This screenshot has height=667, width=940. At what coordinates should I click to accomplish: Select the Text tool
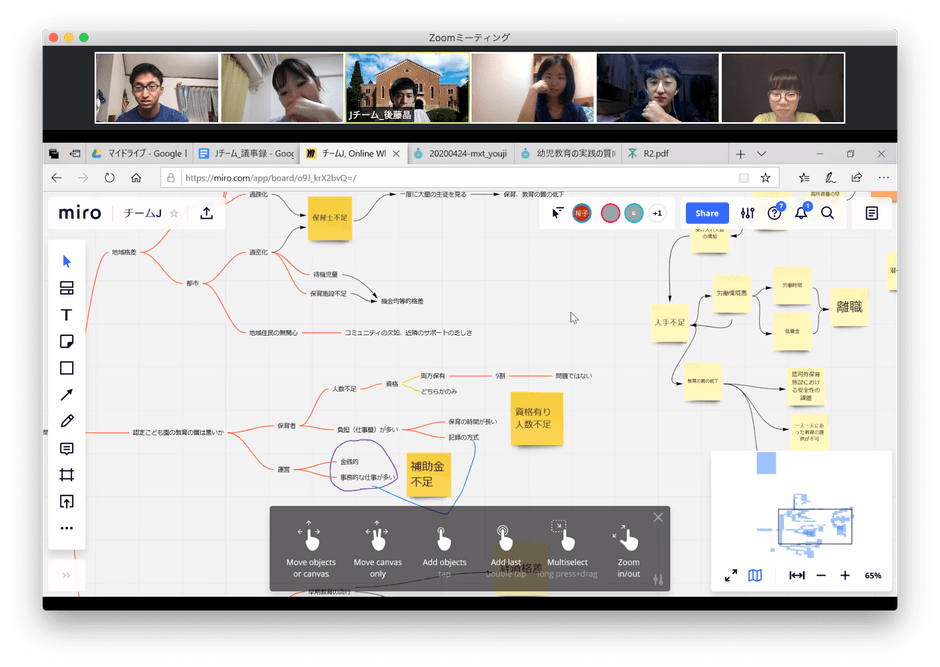click(x=67, y=315)
